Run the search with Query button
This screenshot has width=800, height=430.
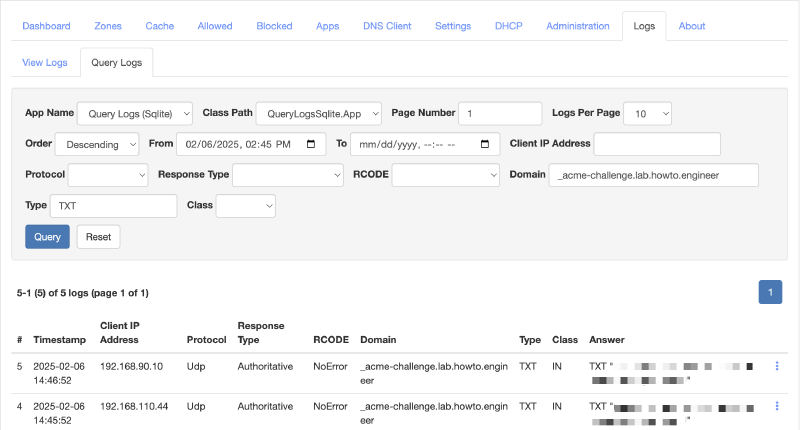pyautogui.click(x=47, y=237)
